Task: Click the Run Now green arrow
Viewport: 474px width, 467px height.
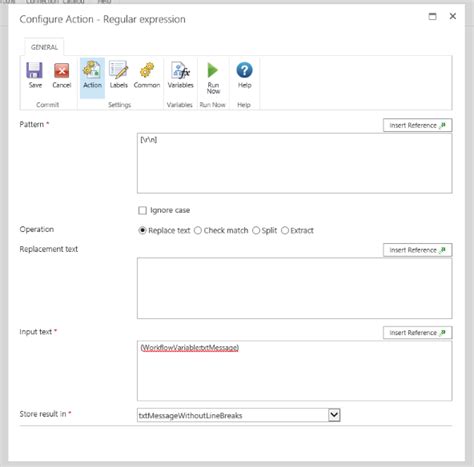Action: pyautogui.click(x=213, y=70)
